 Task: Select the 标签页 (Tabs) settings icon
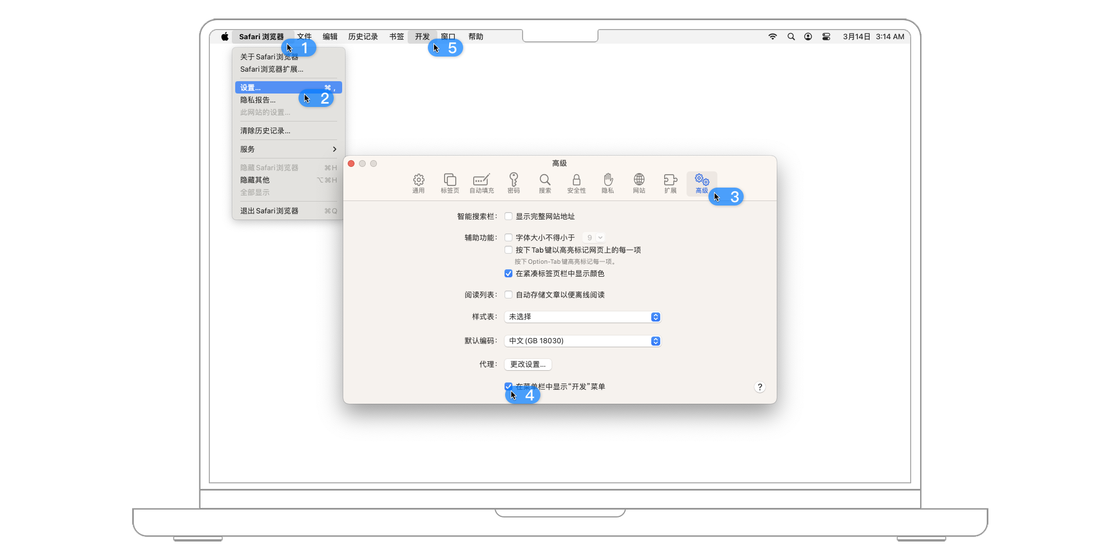(450, 182)
